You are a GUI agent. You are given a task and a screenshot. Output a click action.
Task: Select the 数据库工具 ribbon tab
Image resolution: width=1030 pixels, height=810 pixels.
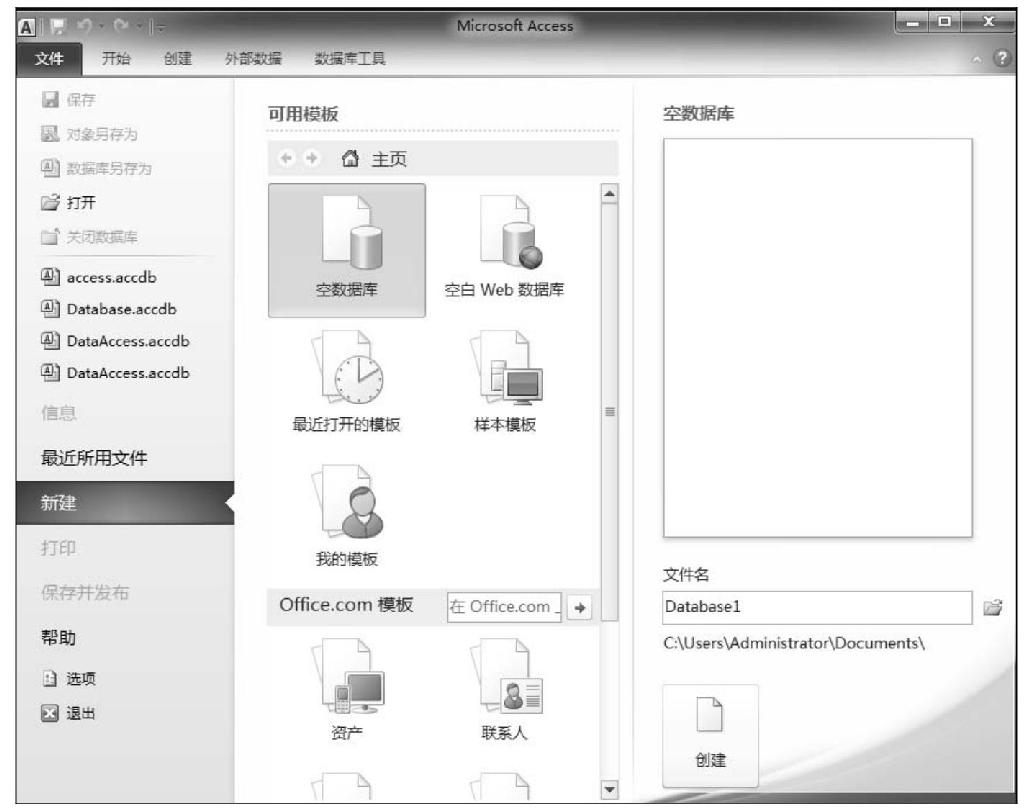coord(349,58)
